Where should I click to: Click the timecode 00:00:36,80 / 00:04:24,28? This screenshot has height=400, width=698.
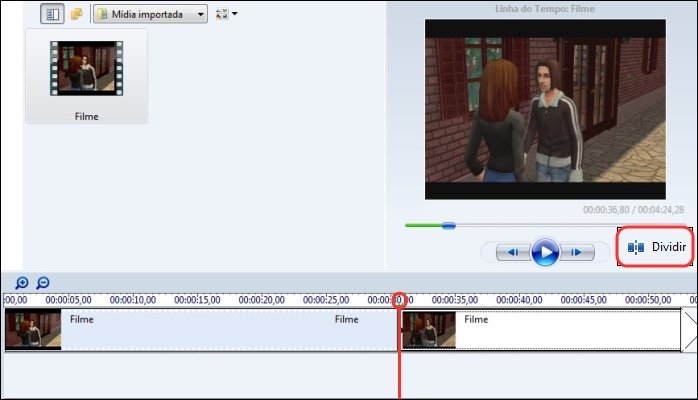click(x=633, y=210)
